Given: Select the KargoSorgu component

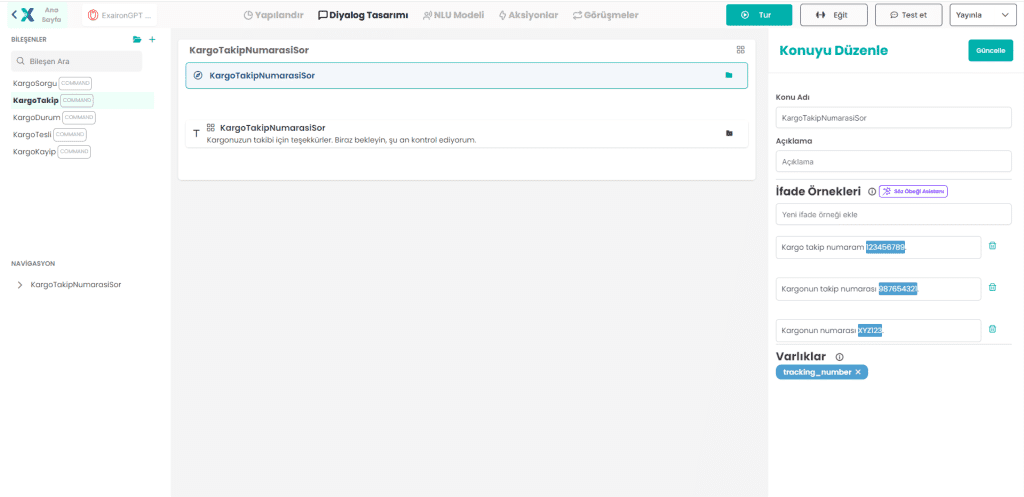Looking at the screenshot, I should click(x=52, y=84).
